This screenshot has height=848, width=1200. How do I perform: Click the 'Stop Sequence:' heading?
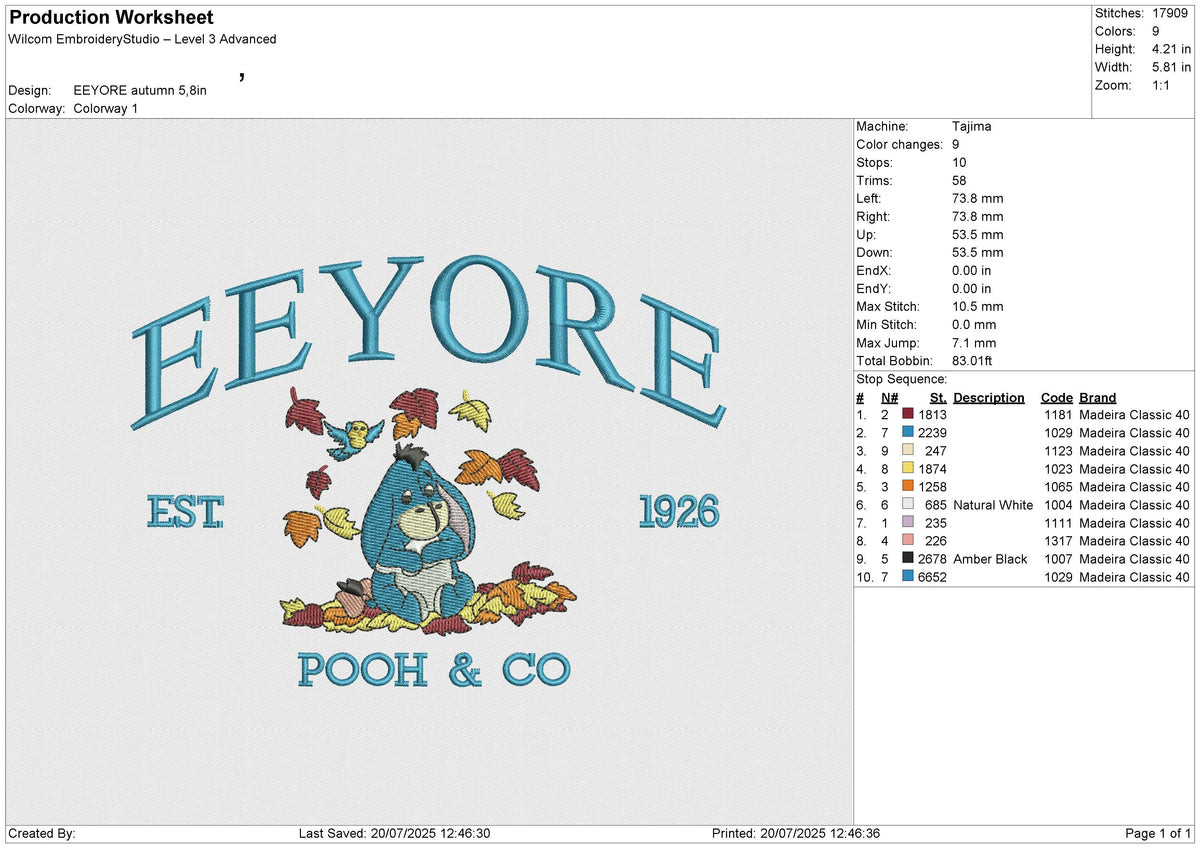point(902,380)
